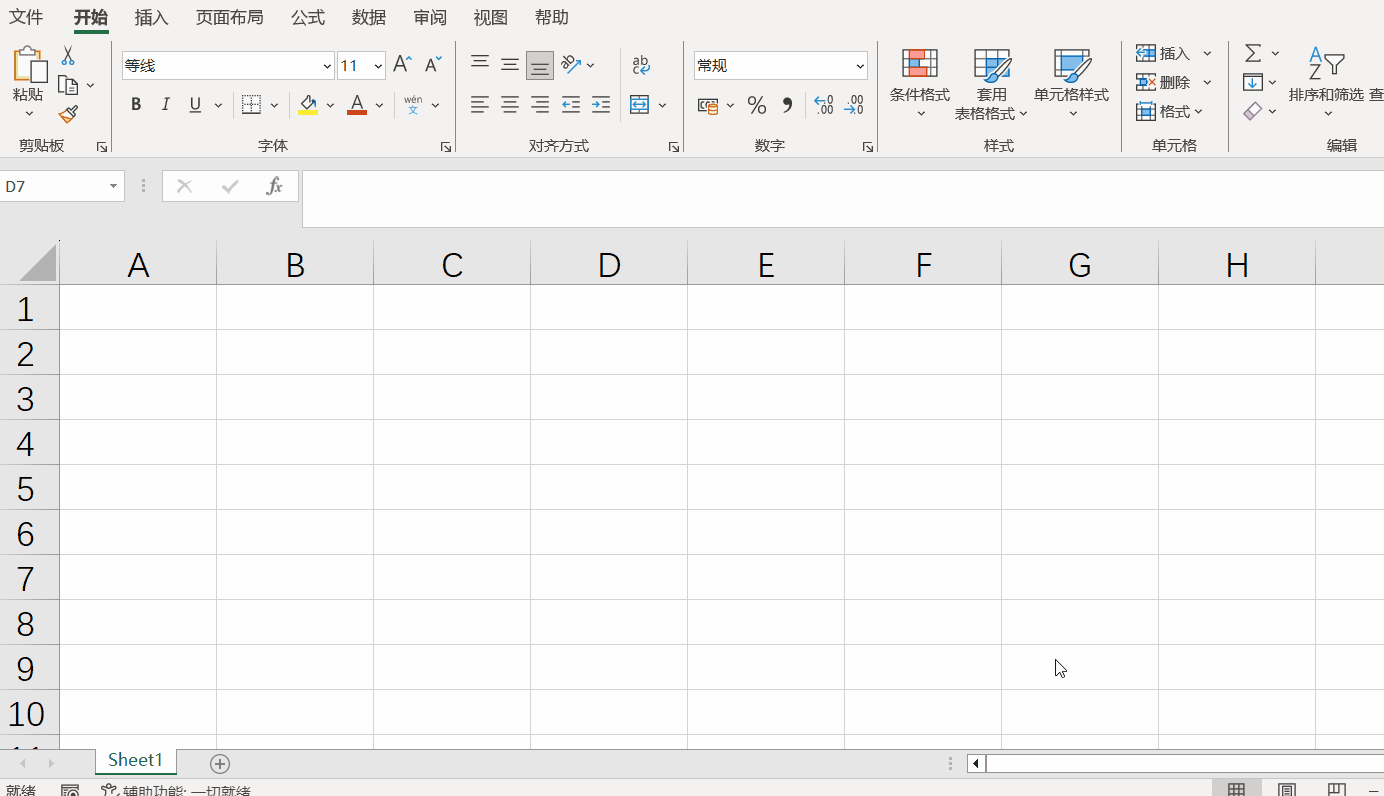The height and width of the screenshot is (796, 1384).
Task: Open the 公式 (Formulas) ribbon tab
Action: click(x=308, y=18)
